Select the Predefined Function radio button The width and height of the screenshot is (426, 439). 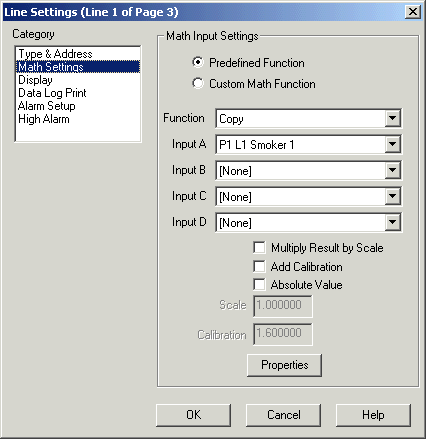[198, 62]
